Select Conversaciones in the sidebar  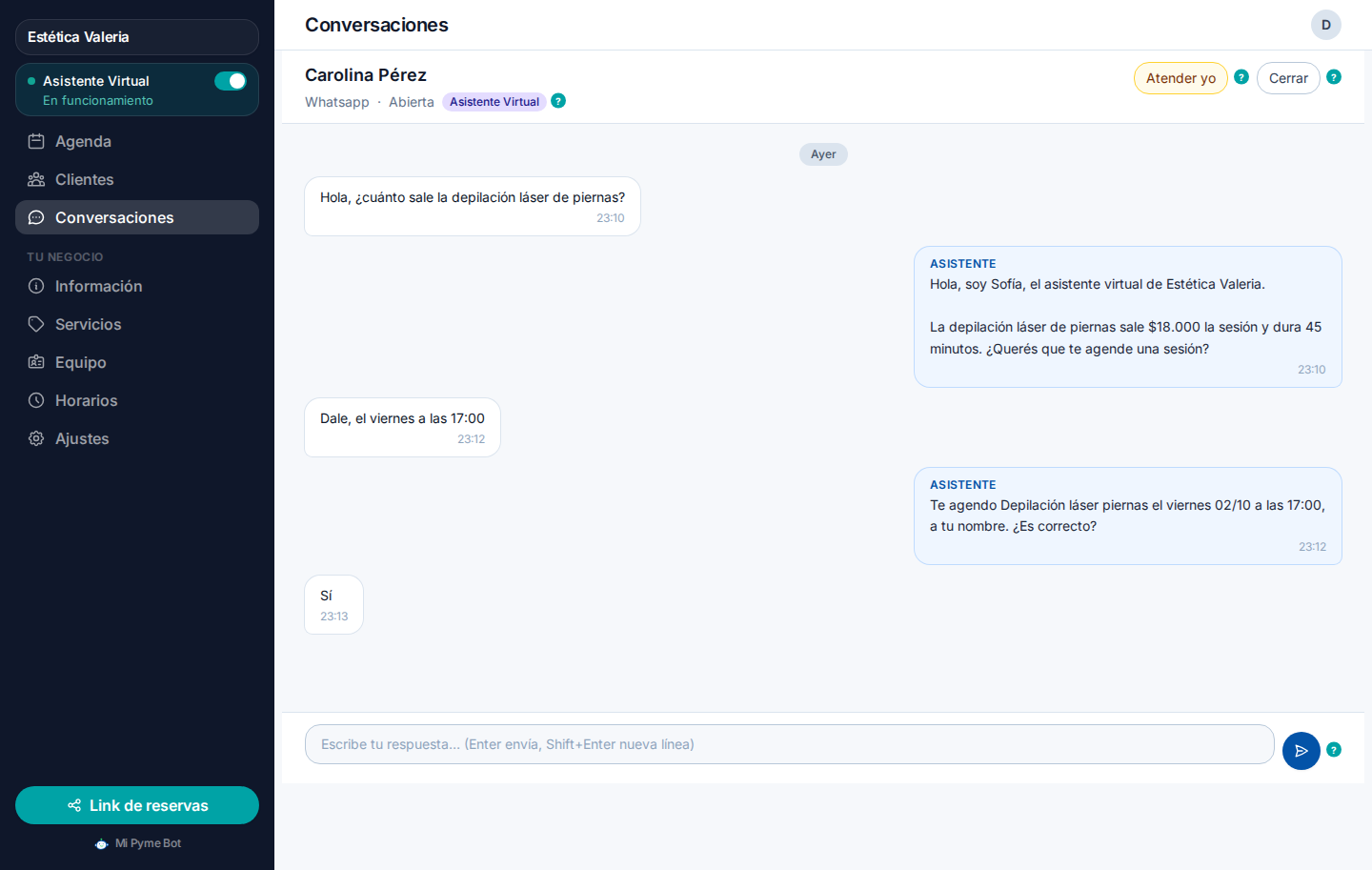click(x=137, y=217)
